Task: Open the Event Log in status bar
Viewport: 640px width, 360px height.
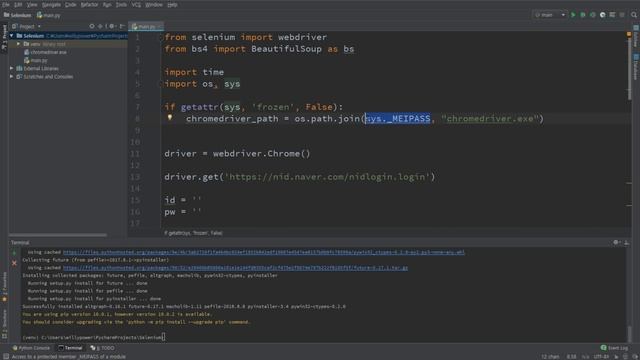Action: pos(614,348)
